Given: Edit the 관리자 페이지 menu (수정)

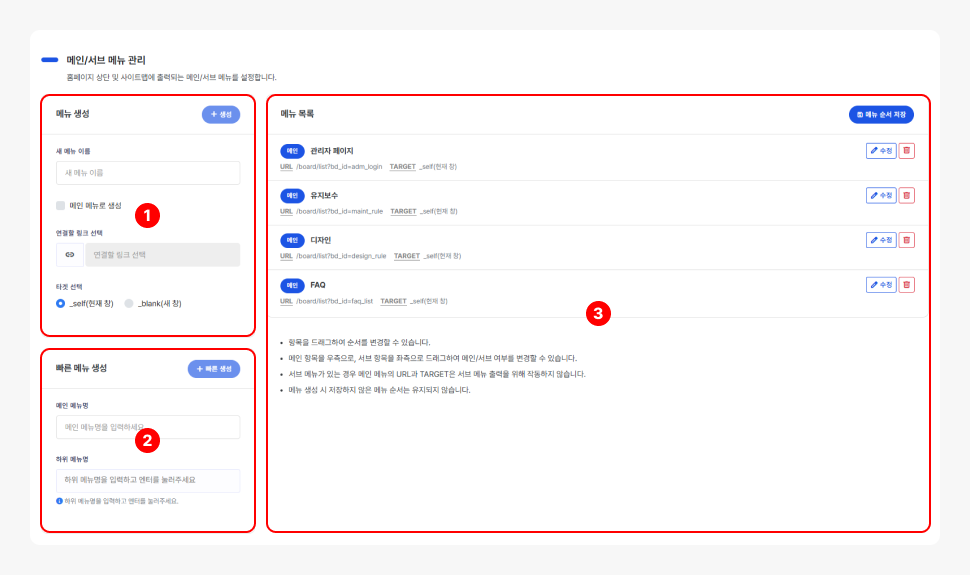Looking at the screenshot, I should click(x=881, y=151).
